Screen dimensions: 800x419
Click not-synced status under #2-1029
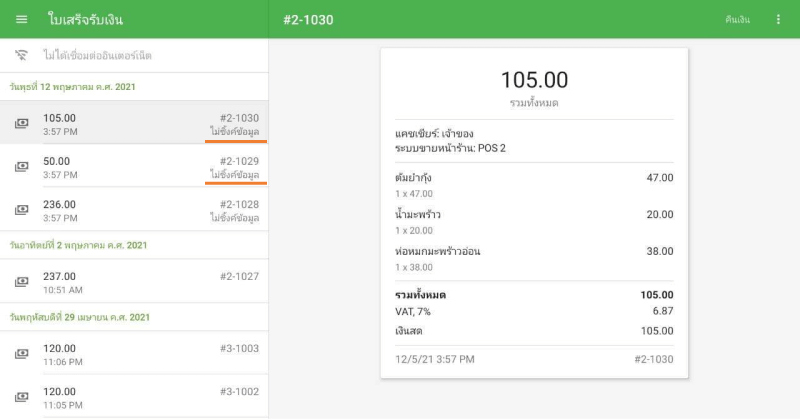click(x=235, y=175)
